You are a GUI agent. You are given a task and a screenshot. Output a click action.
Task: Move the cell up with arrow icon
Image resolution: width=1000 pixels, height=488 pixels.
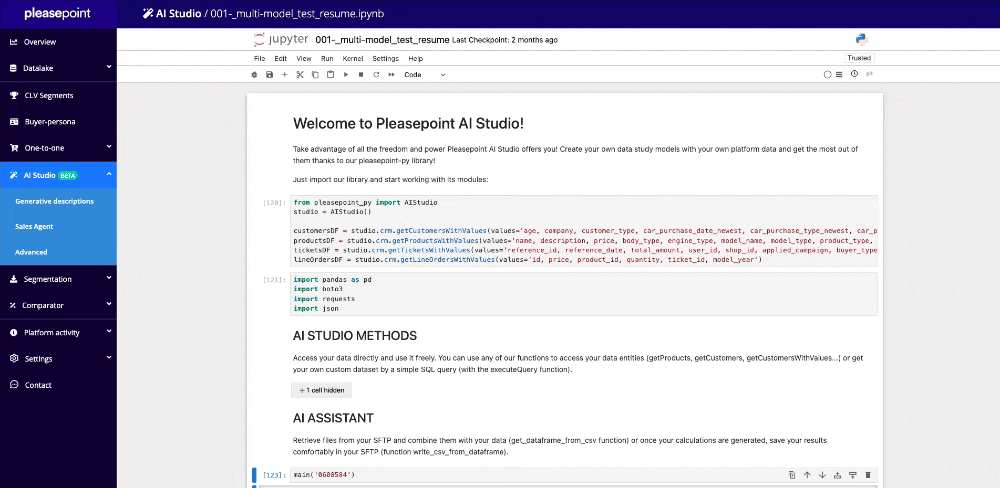tap(806, 474)
